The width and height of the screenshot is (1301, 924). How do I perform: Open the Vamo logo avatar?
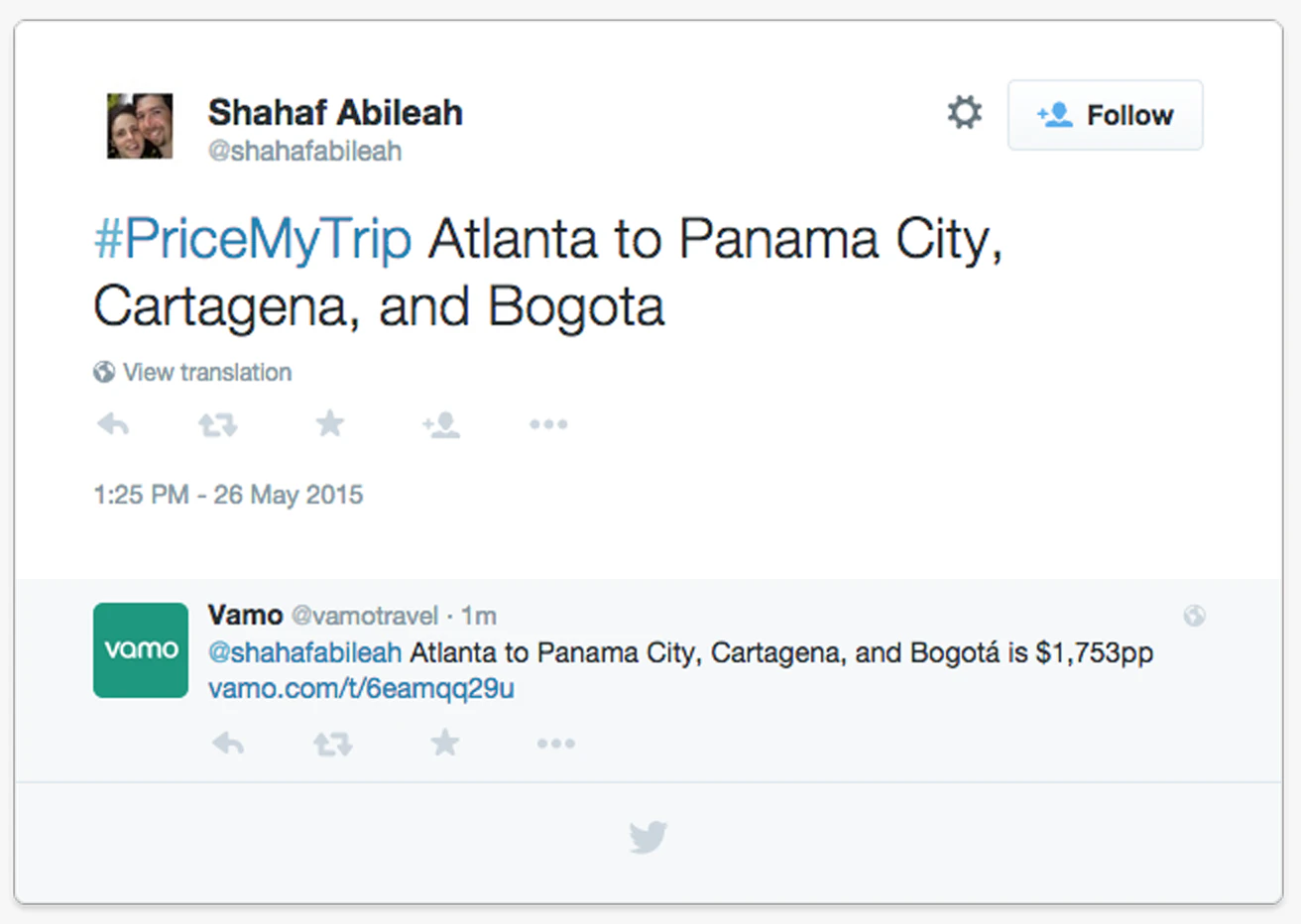pyautogui.click(x=141, y=650)
